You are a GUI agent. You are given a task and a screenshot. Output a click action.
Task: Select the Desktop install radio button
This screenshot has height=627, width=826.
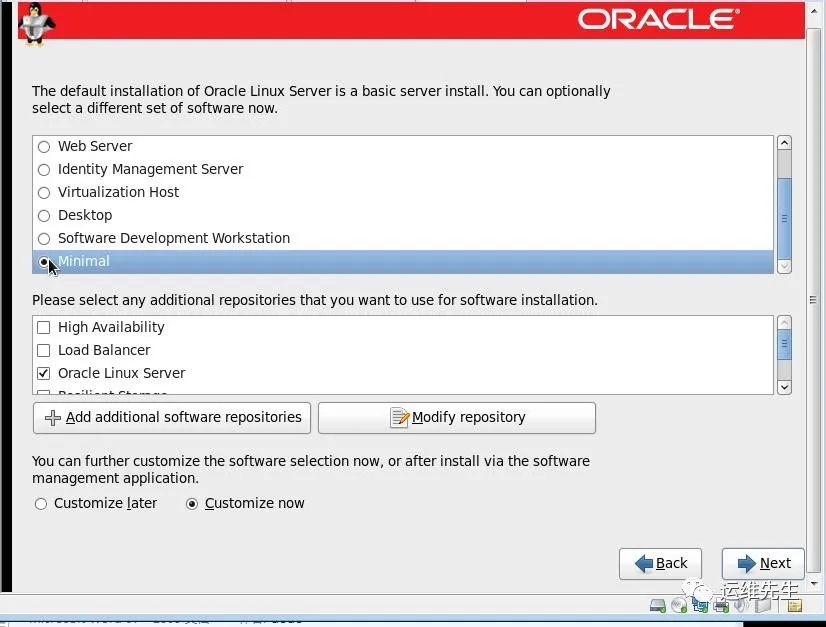point(44,216)
